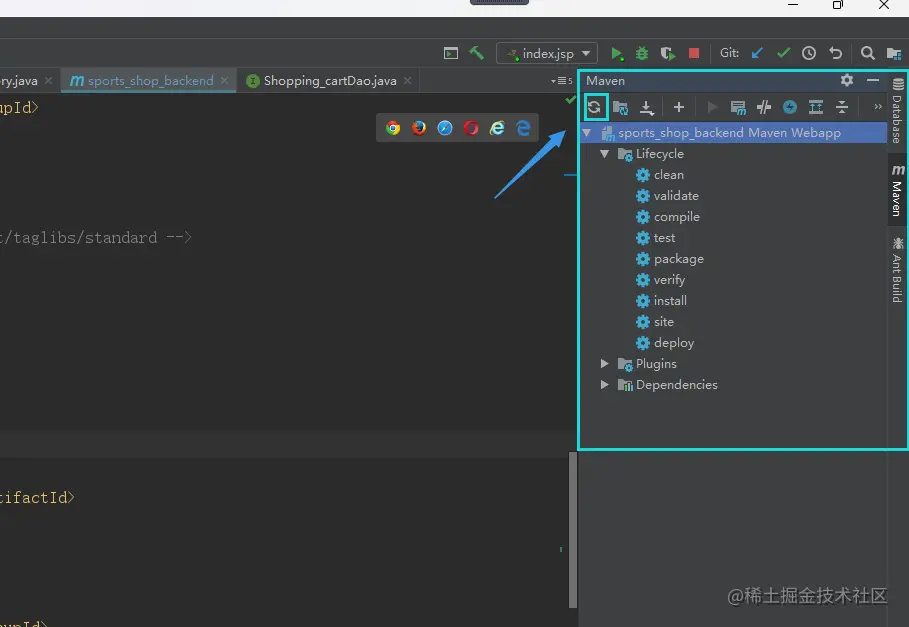Toggle Maven side tool window tab
Viewport: 909px width, 627px height.
[x=897, y=190]
